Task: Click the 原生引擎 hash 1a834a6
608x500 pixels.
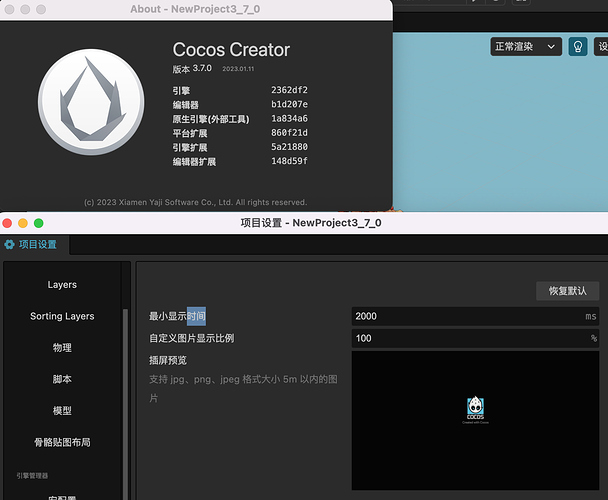Action: coord(289,118)
